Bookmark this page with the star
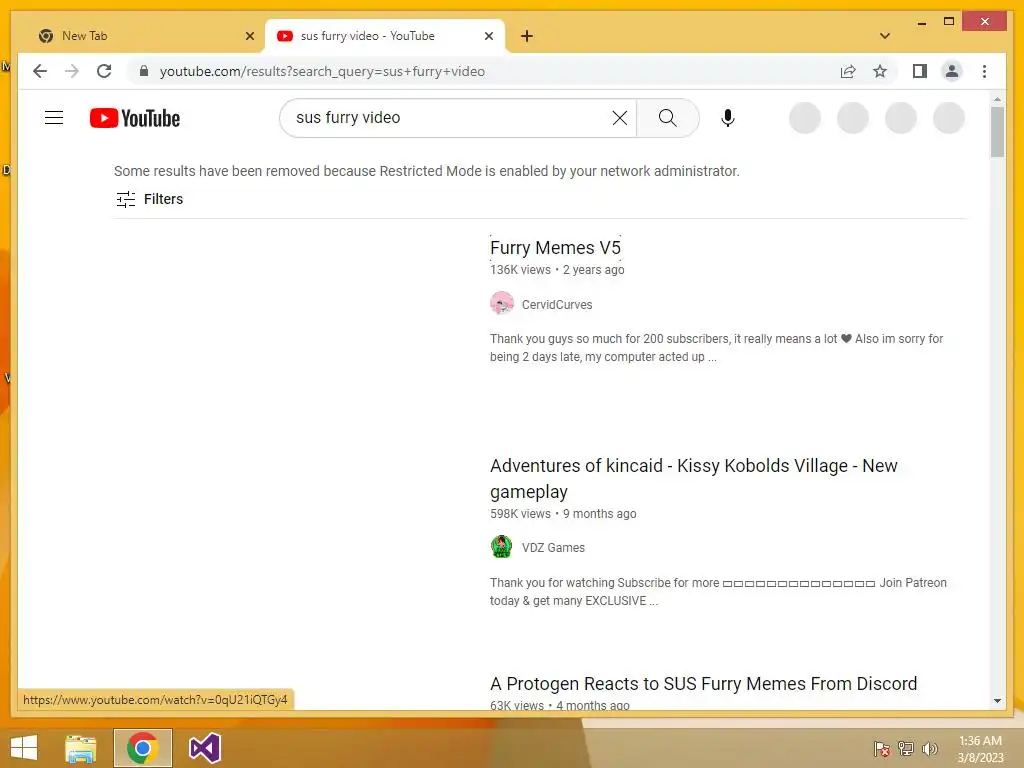The width and height of the screenshot is (1024, 768). point(880,71)
